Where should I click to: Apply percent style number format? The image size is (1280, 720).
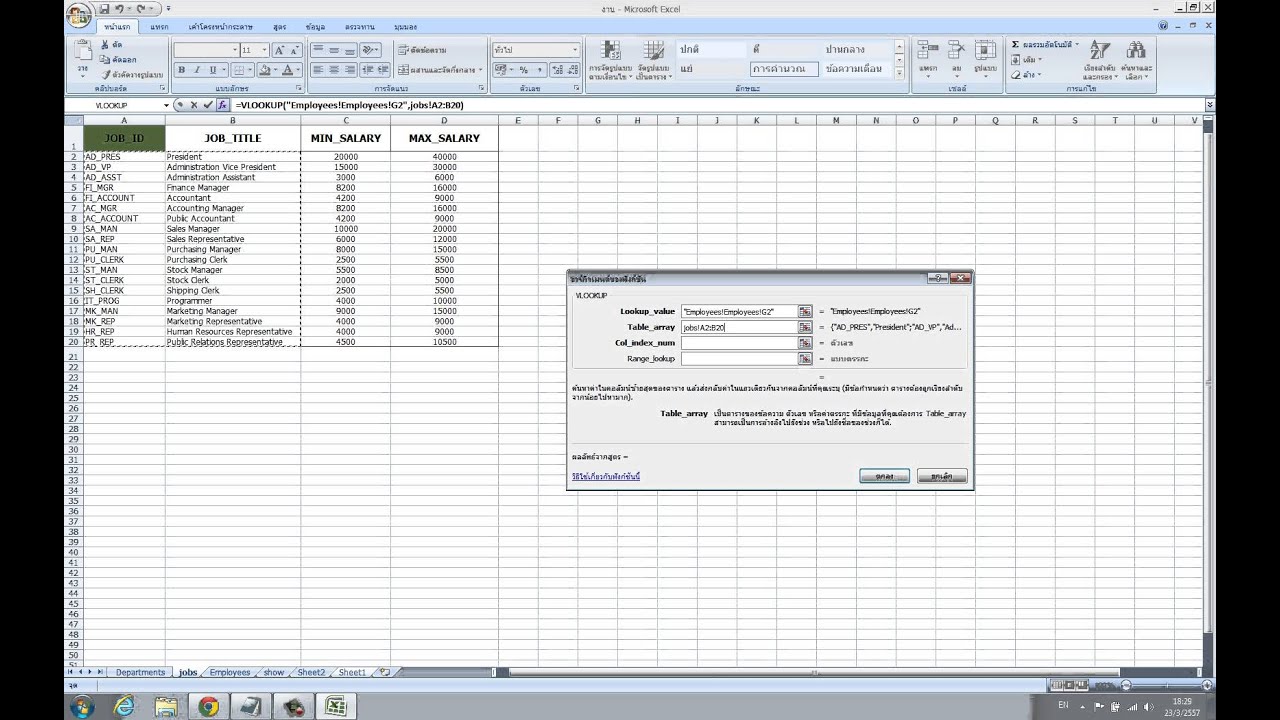tap(523, 70)
